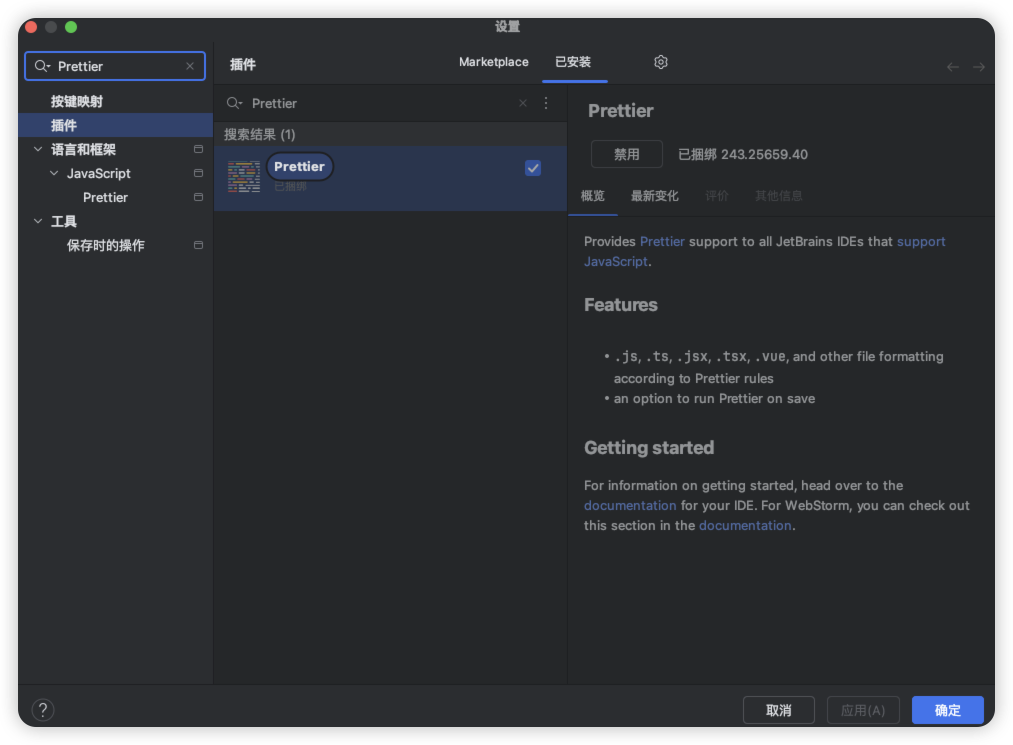Collapse the 语言和框架 tree node
Viewport: 1013px width, 745px height.
pyautogui.click(x=38, y=149)
